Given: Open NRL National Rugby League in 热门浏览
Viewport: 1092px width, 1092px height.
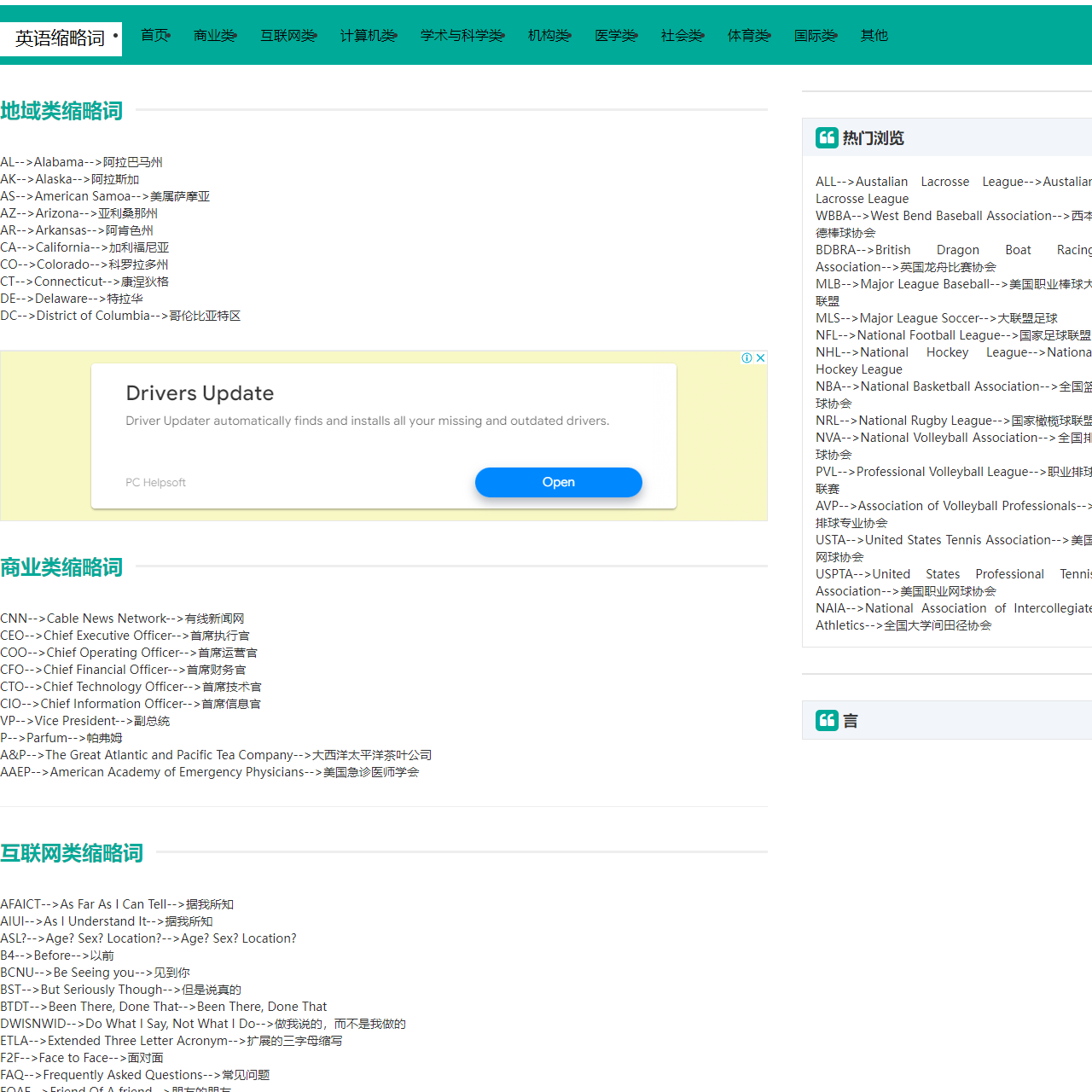Looking at the screenshot, I should coord(954,421).
